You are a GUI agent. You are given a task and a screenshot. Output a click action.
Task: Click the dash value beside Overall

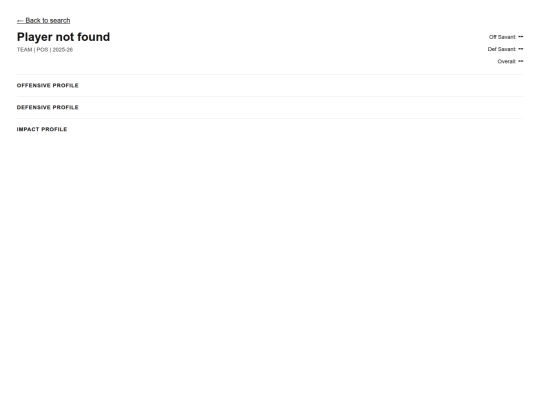coord(521,61)
